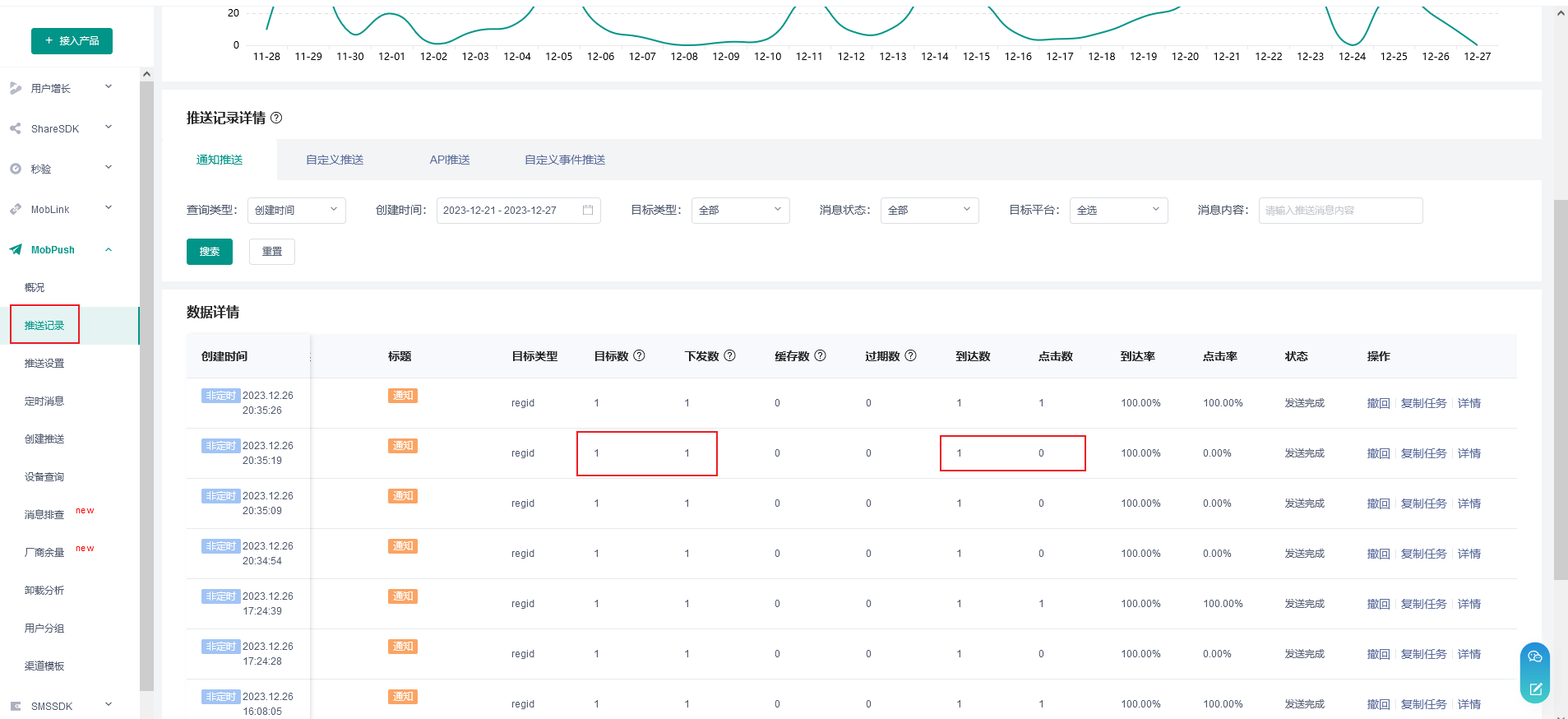Screen dimensions: 1568x719
Task: Click the 搜索 search button
Action: coord(210,252)
